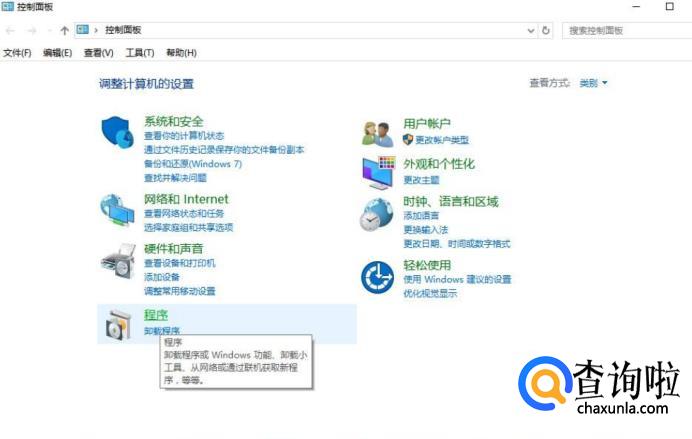The image size is (692, 439).
Task: Click 更换输入法 link
Action: [x=425, y=230]
